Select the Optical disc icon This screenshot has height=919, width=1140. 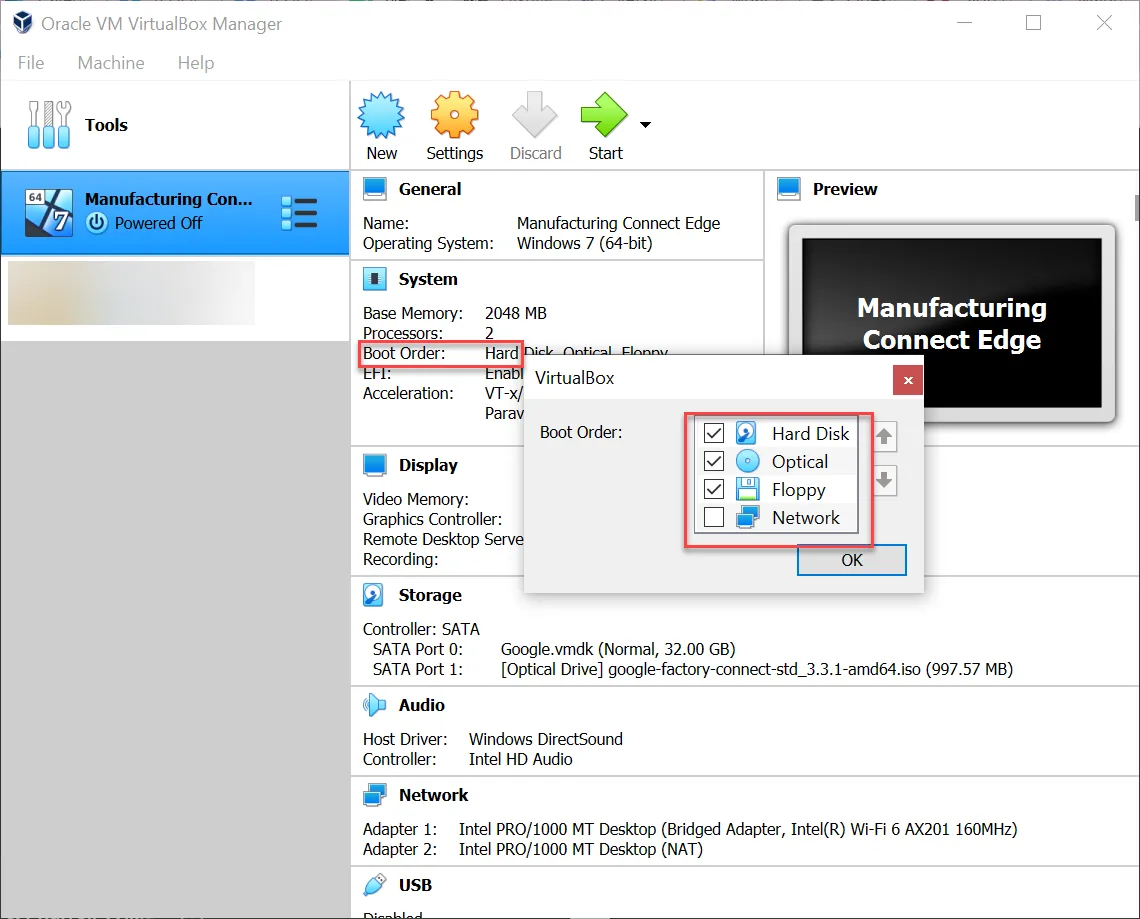[x=747, y=461]
